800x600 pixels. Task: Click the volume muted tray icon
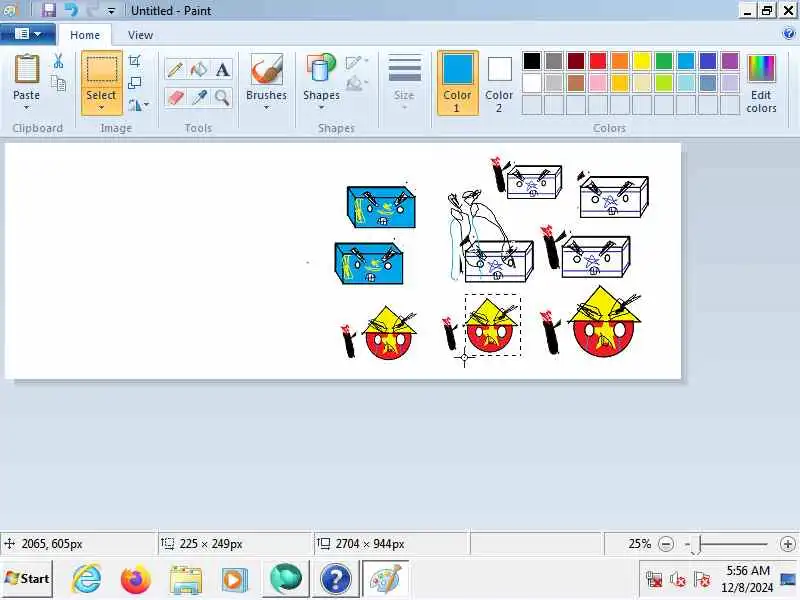678,580
